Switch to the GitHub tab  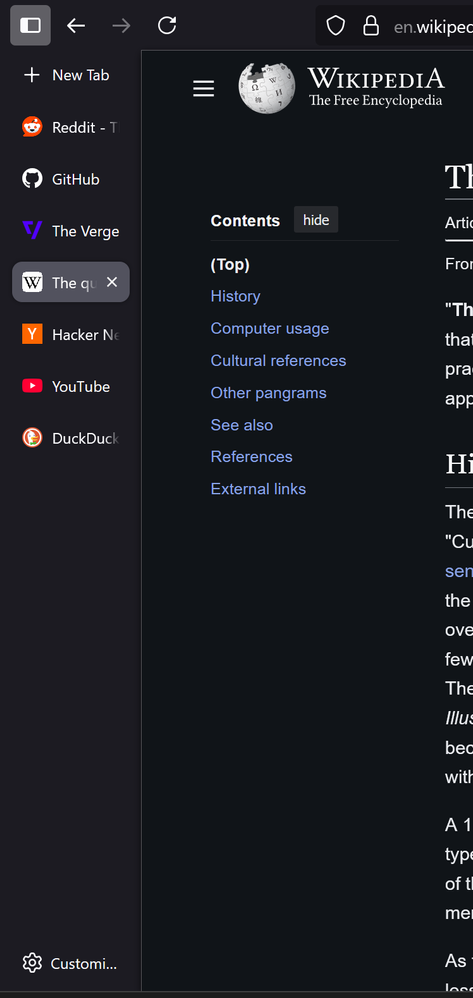pyautogui.click(x=71, y=179)
